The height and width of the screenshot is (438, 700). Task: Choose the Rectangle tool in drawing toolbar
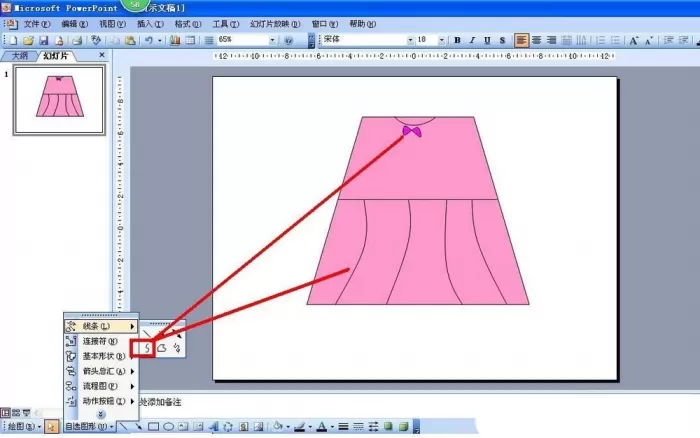pyautogui.click(x=153, y=427)
